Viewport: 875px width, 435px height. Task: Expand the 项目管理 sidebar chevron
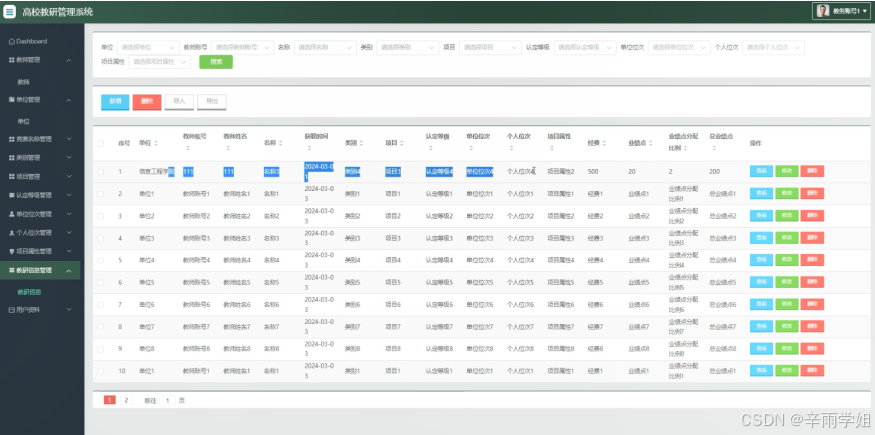click(69, 177)
